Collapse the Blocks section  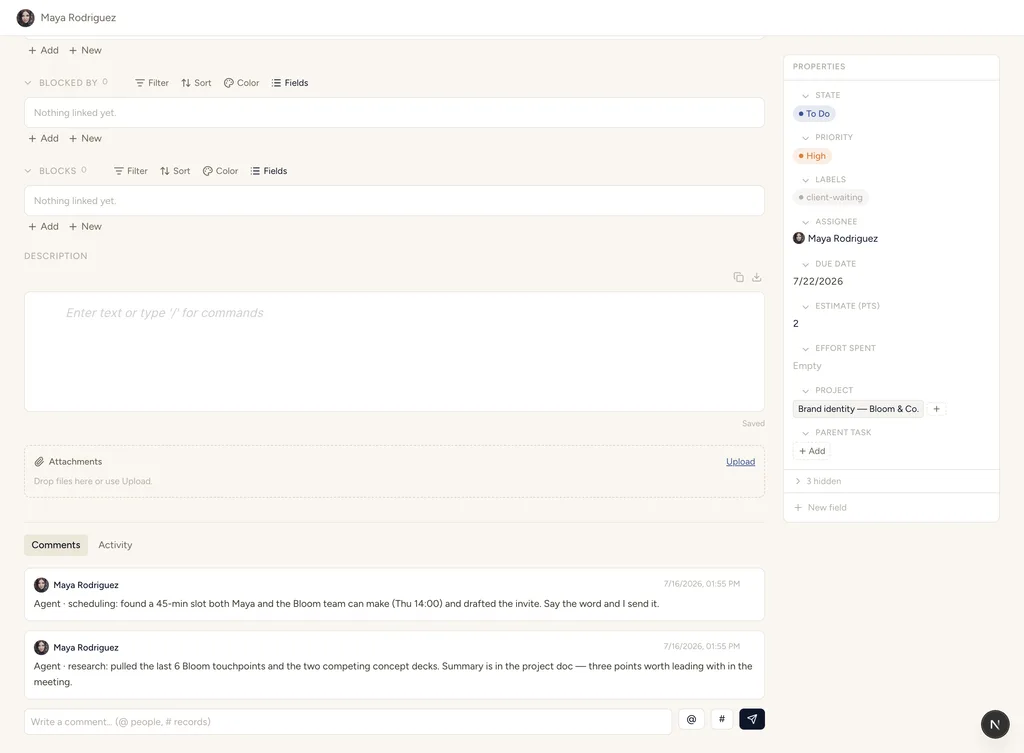[28, 171]
